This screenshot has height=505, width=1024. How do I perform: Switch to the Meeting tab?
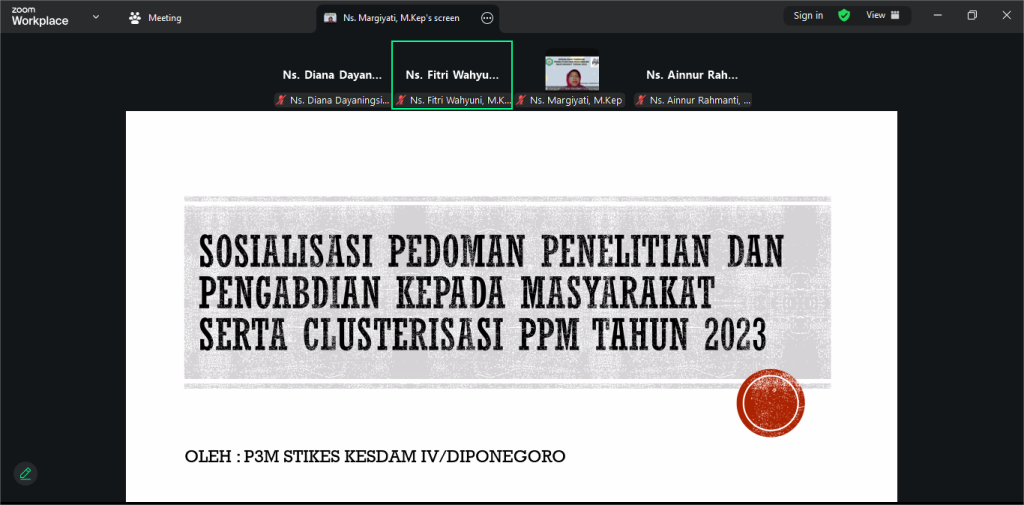coord(155,18)
